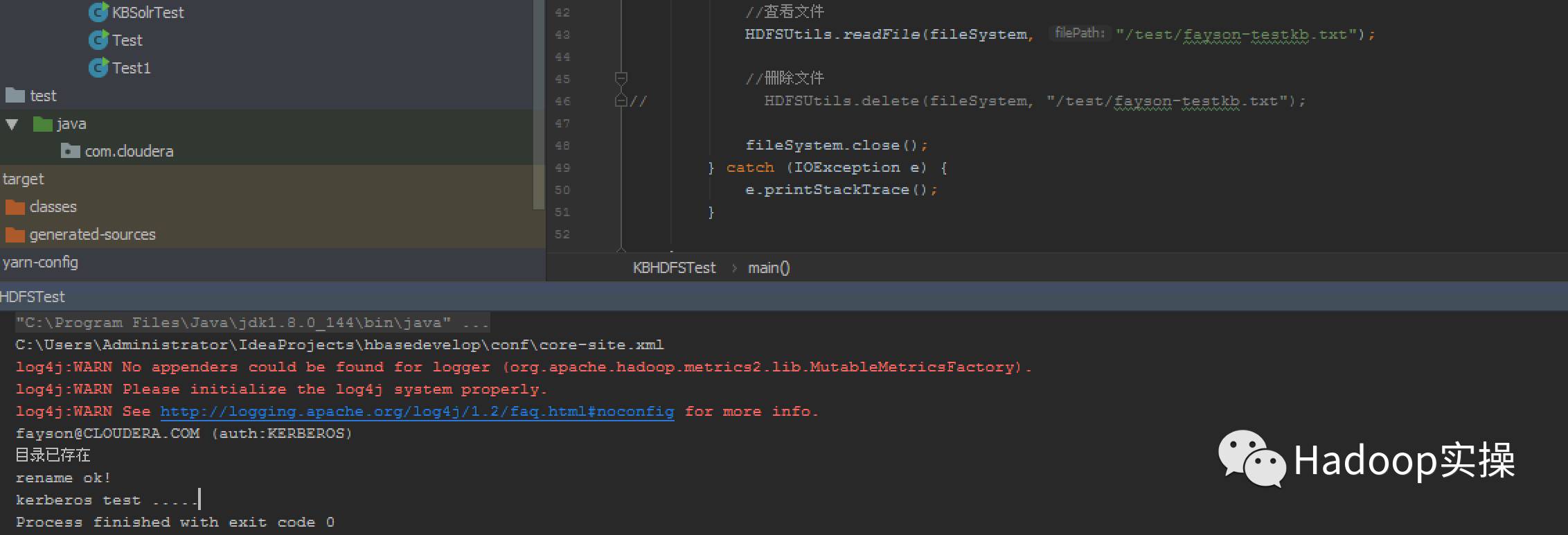Click the 目录已存在 output line

53,455
